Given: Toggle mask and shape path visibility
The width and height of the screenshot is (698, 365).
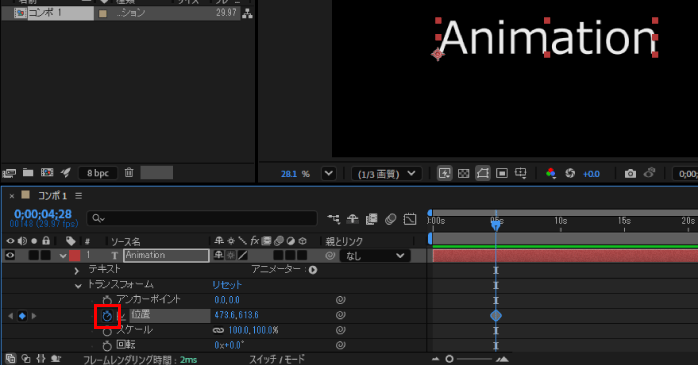Looking at the screenshot, I should pos(483,173).
